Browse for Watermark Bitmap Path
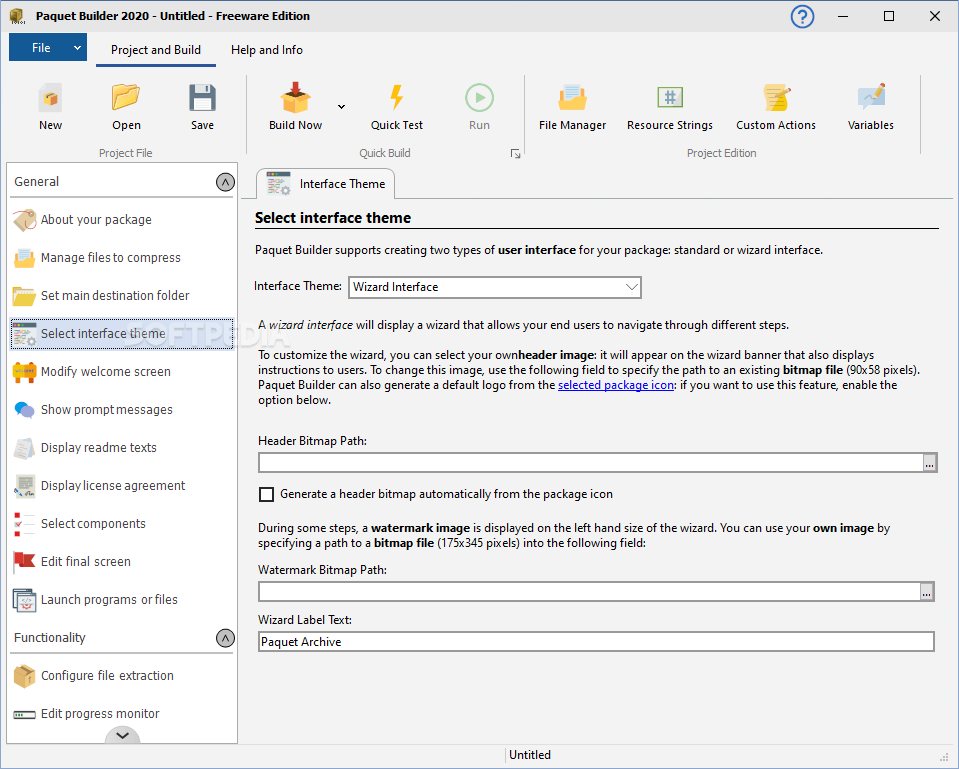Image resolution: width=959 pixels, height=769 pixels. tap(927, 592)
